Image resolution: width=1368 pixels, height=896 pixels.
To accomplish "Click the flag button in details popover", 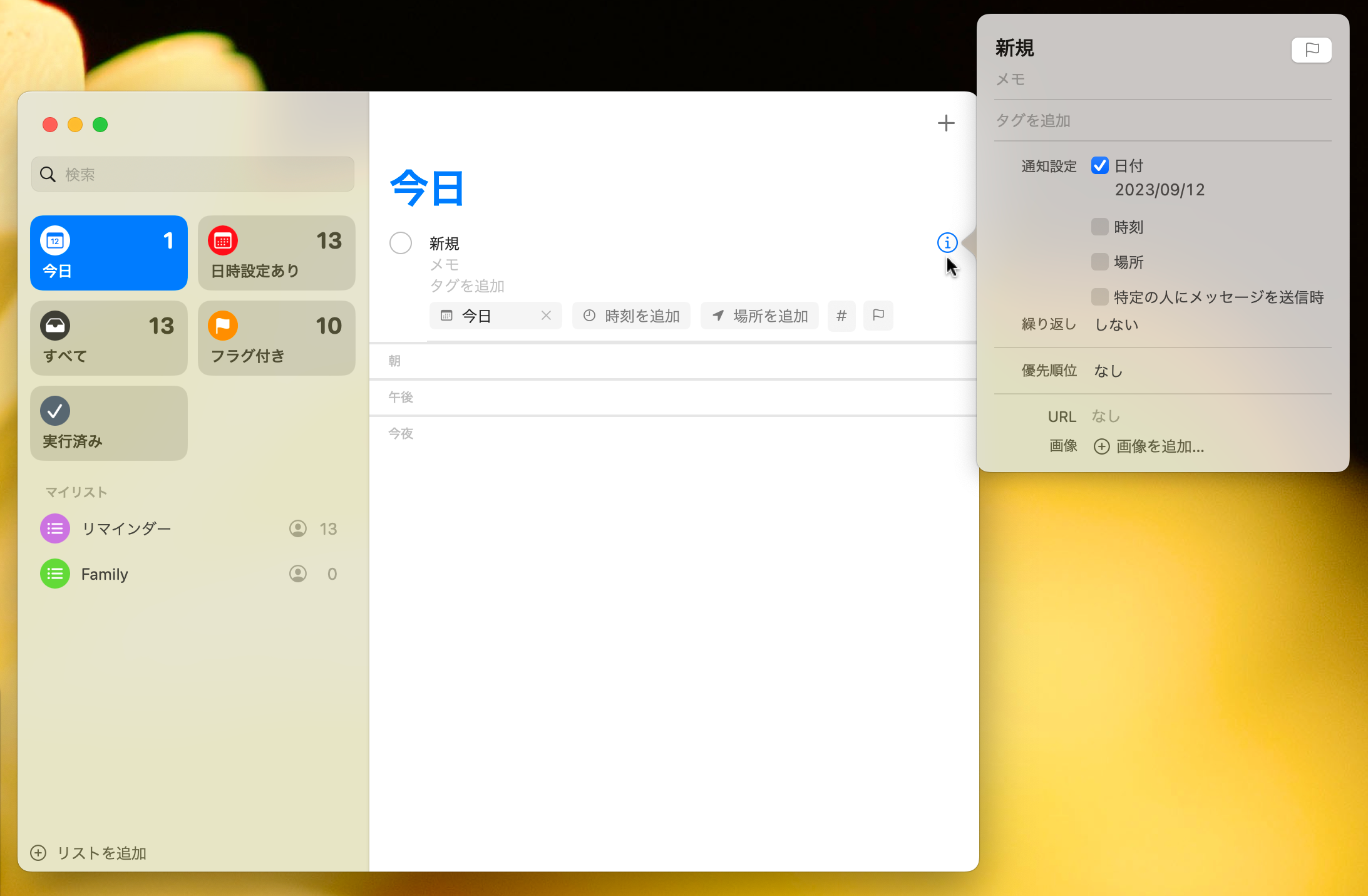I will click(x=1311, y=50).
